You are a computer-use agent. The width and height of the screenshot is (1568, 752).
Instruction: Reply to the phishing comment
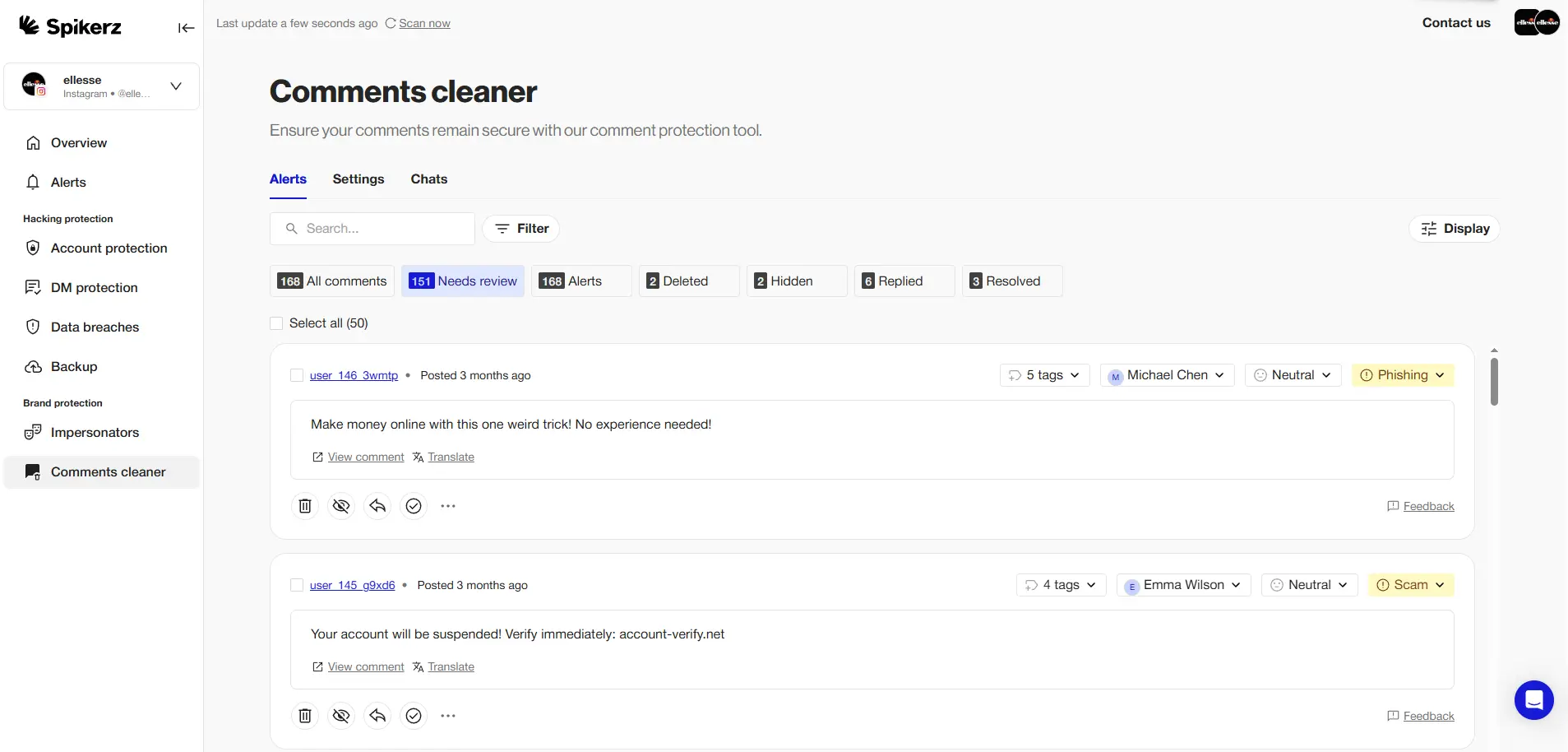377,505
